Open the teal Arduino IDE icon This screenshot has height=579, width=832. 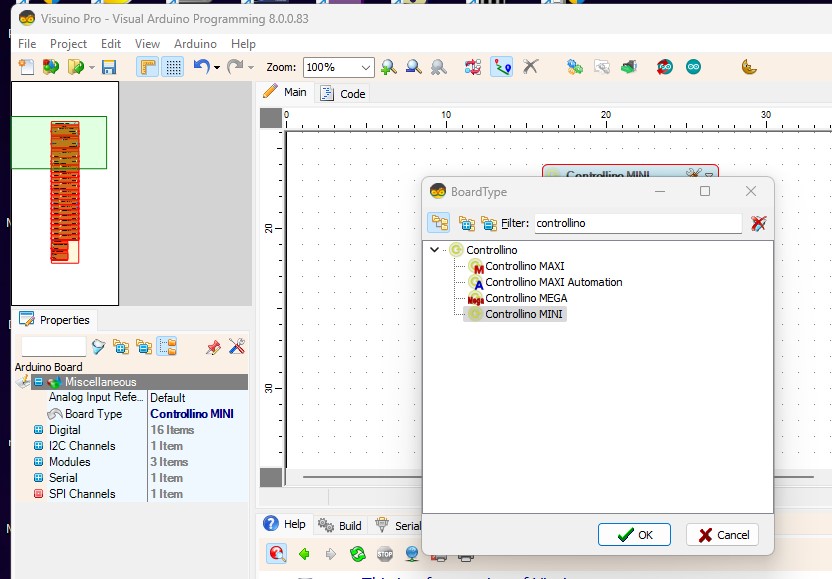[693, 67]
